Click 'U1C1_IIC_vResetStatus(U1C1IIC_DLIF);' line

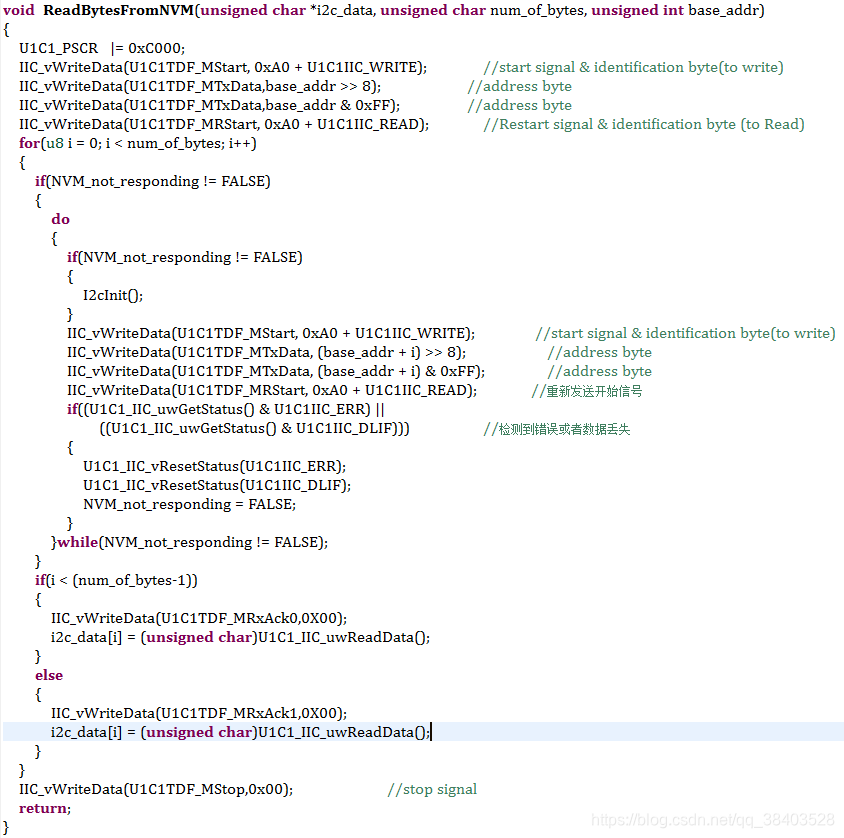[x=217, y=485]
